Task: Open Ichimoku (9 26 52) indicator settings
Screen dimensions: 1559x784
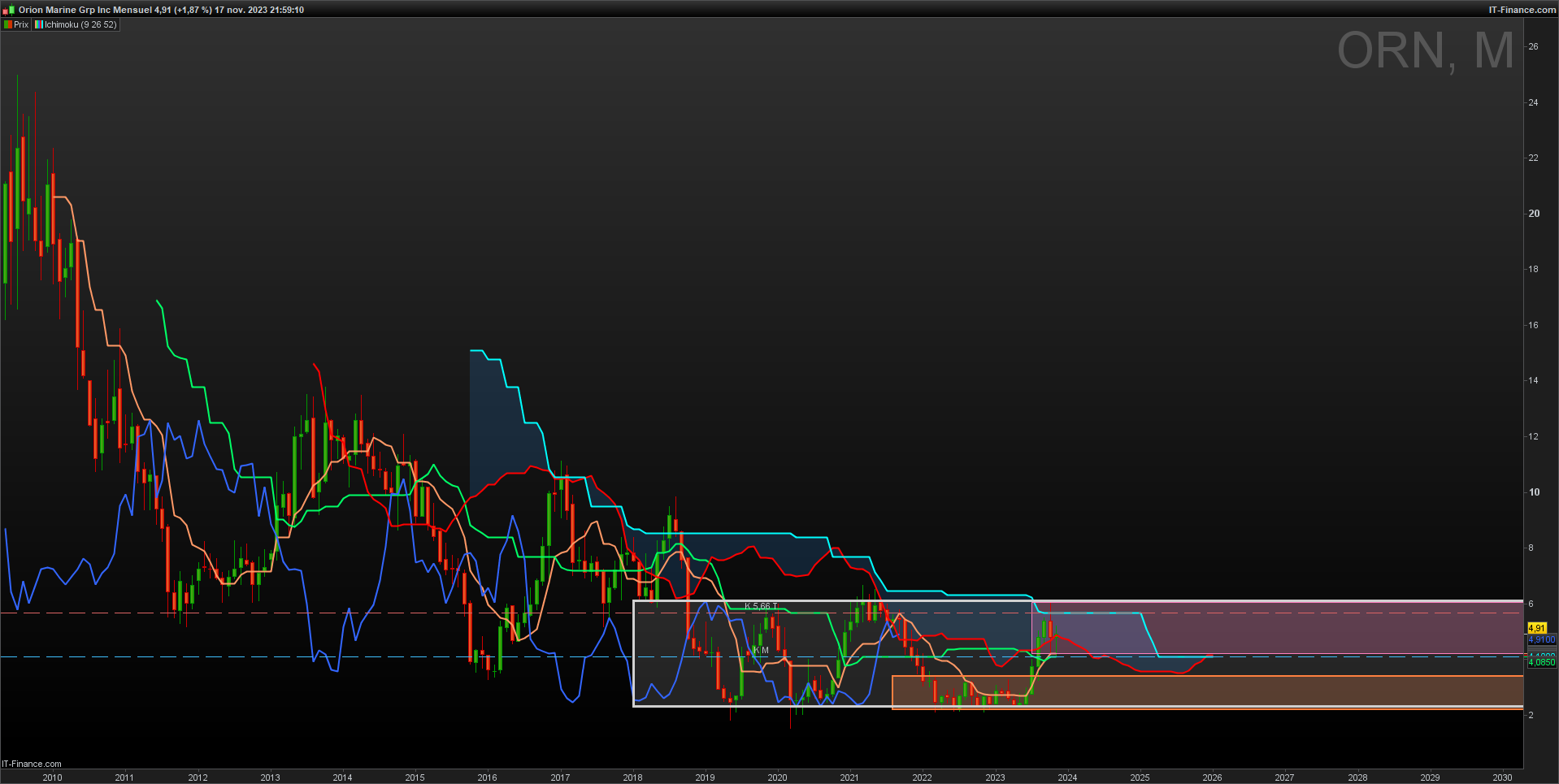Action: (x=80, y=24)
